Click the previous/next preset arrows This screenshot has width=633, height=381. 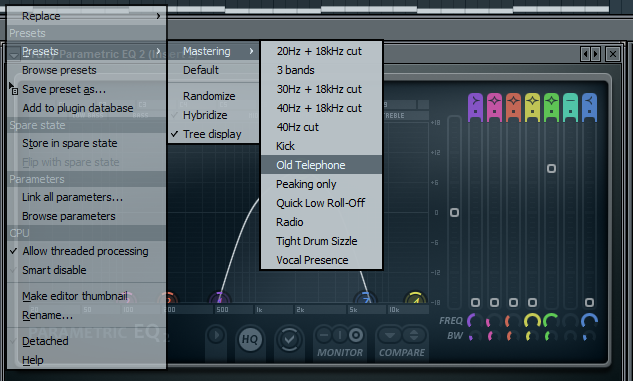click(590, 54)
